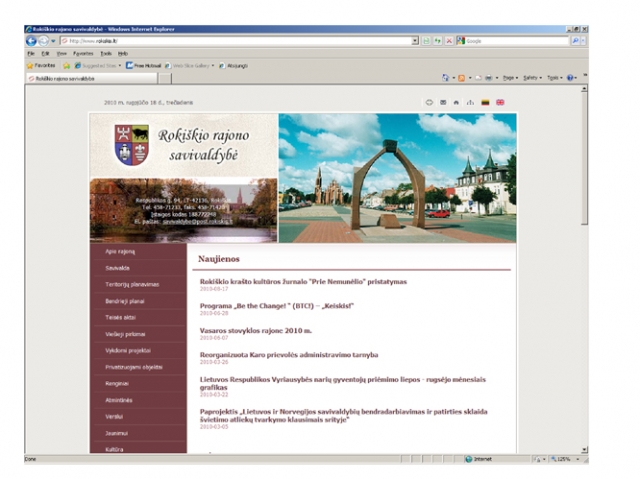The image size is (640, 479).
Task: Open the Apie rajoną sidebar item
Action: click(120, 252)
